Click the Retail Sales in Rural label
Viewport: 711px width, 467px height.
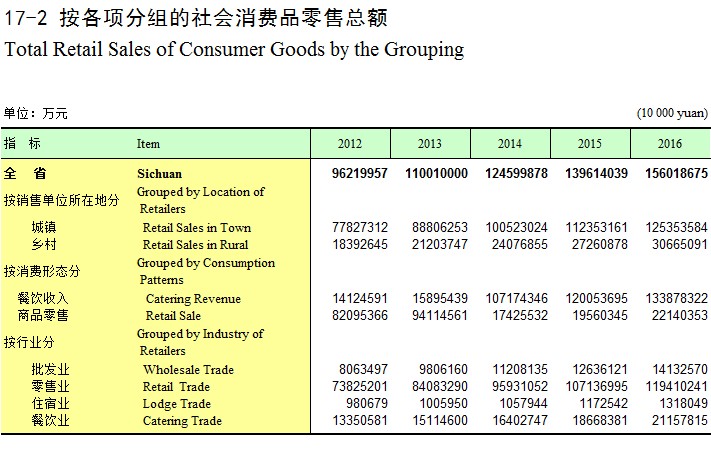click(x=195, y=245)
